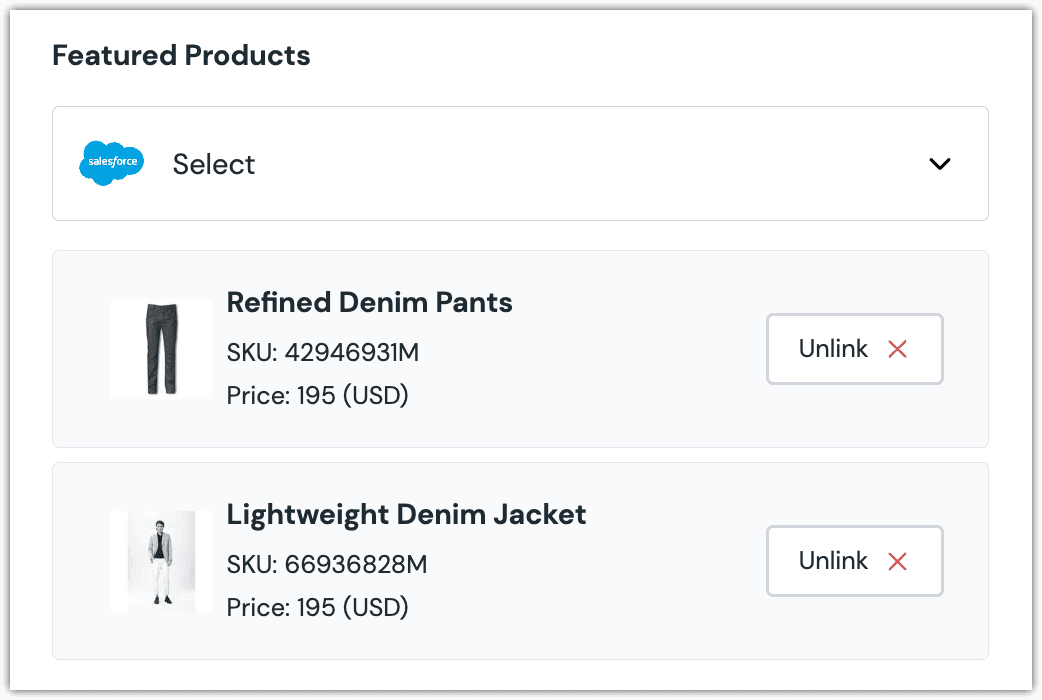
Task: Click the Lightweight Denim Jacket thumbnail image
Action: click(161, 561)
